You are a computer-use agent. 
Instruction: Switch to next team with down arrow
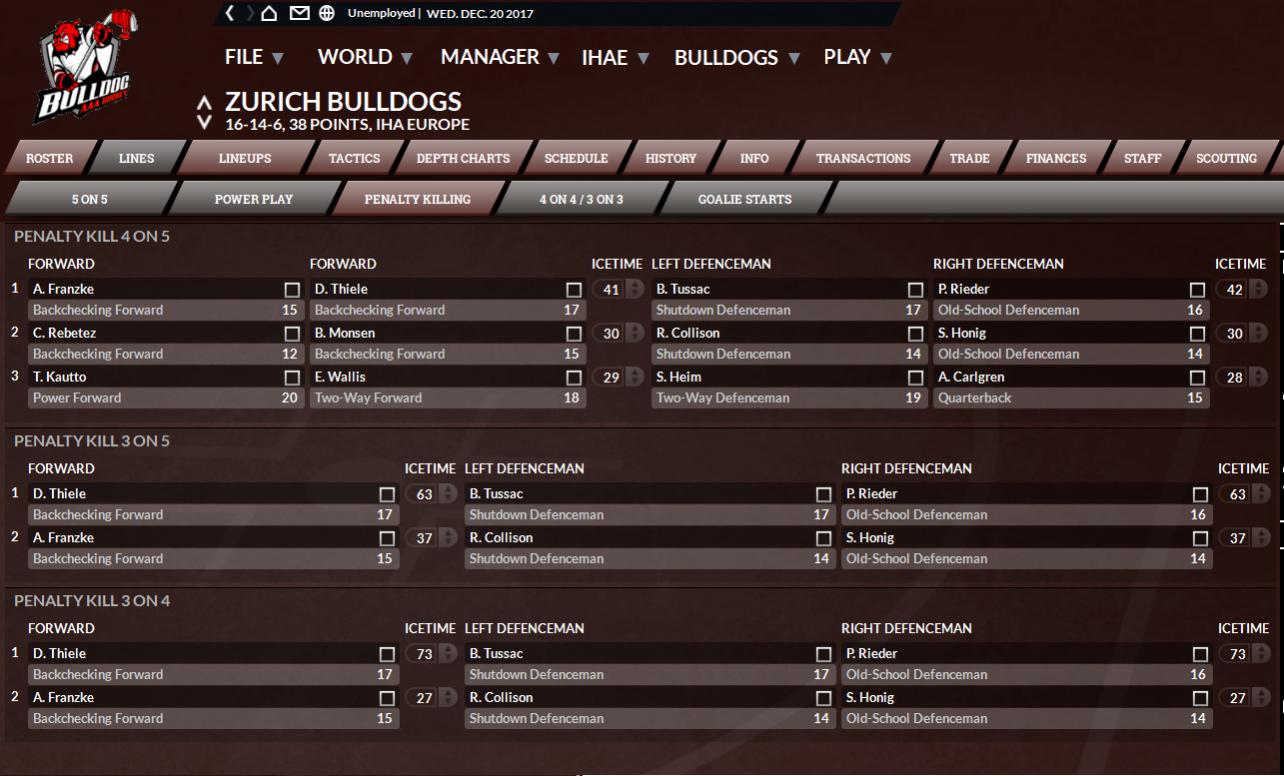click(205, 122)
